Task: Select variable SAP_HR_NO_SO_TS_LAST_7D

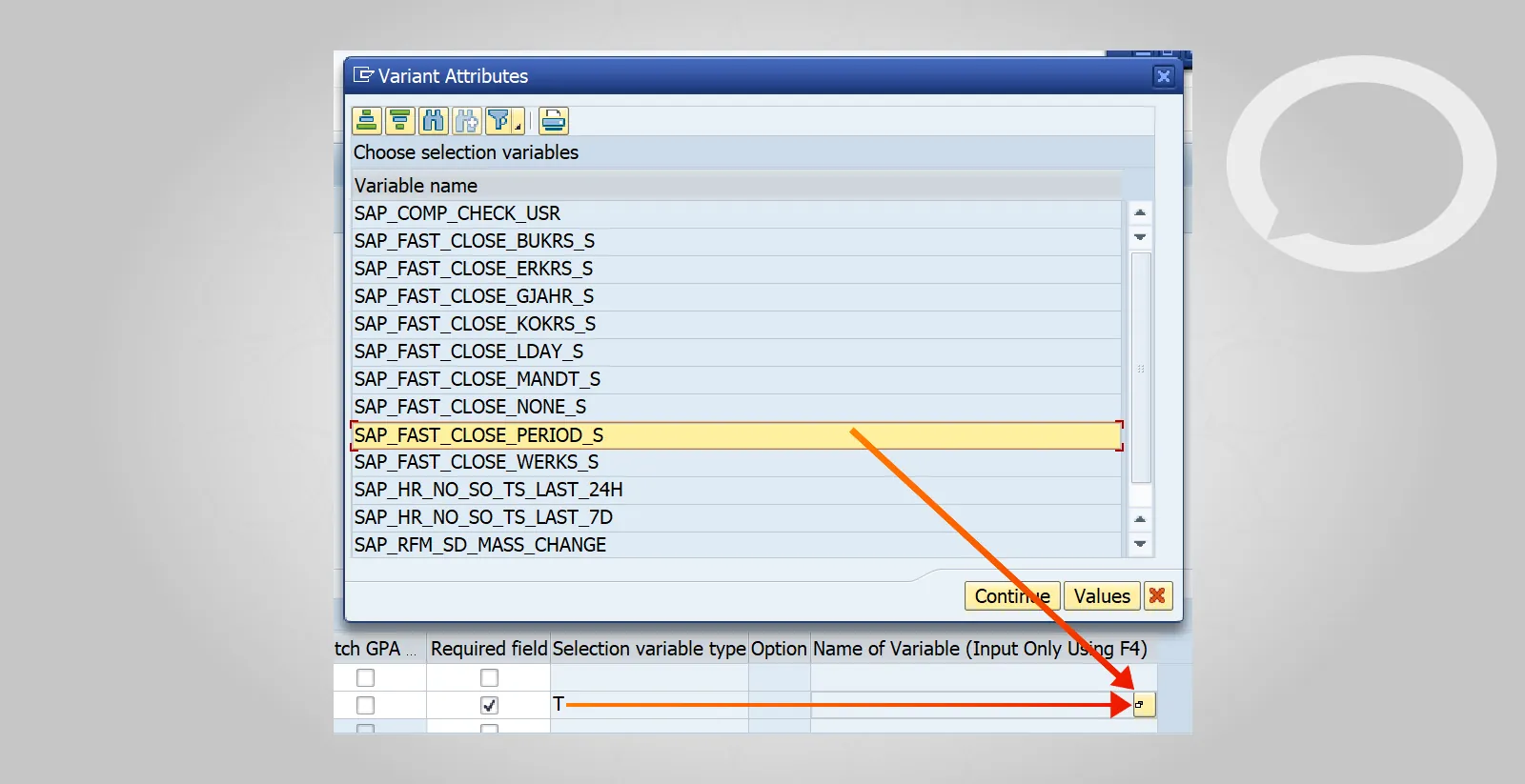Action: 737,517
